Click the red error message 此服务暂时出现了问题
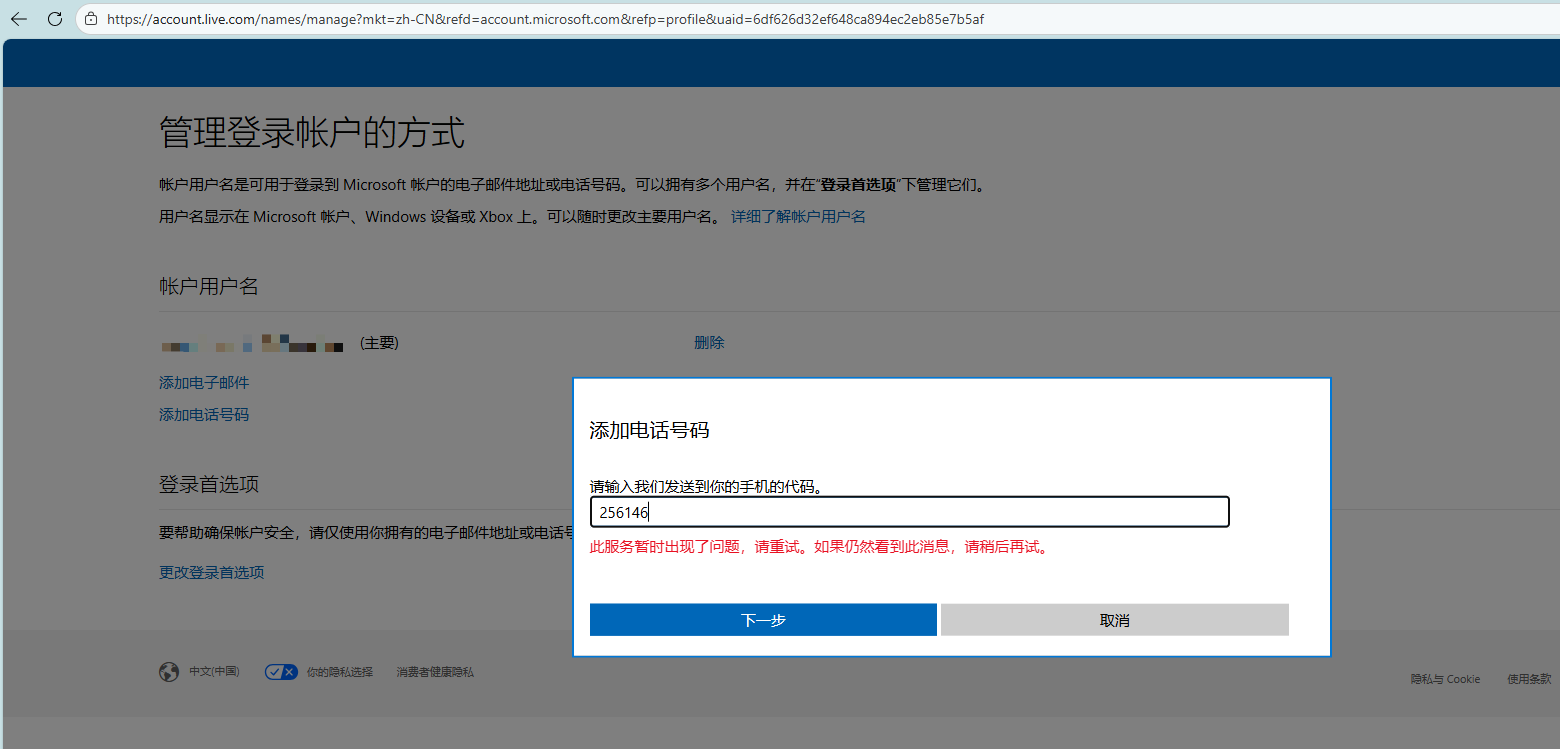The image size is (1560, 749). (819, 547)
